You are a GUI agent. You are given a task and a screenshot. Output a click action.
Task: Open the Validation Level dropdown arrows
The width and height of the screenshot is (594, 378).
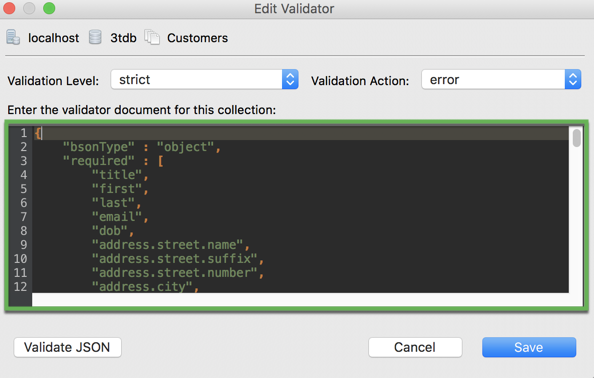(x=290, y=80)
